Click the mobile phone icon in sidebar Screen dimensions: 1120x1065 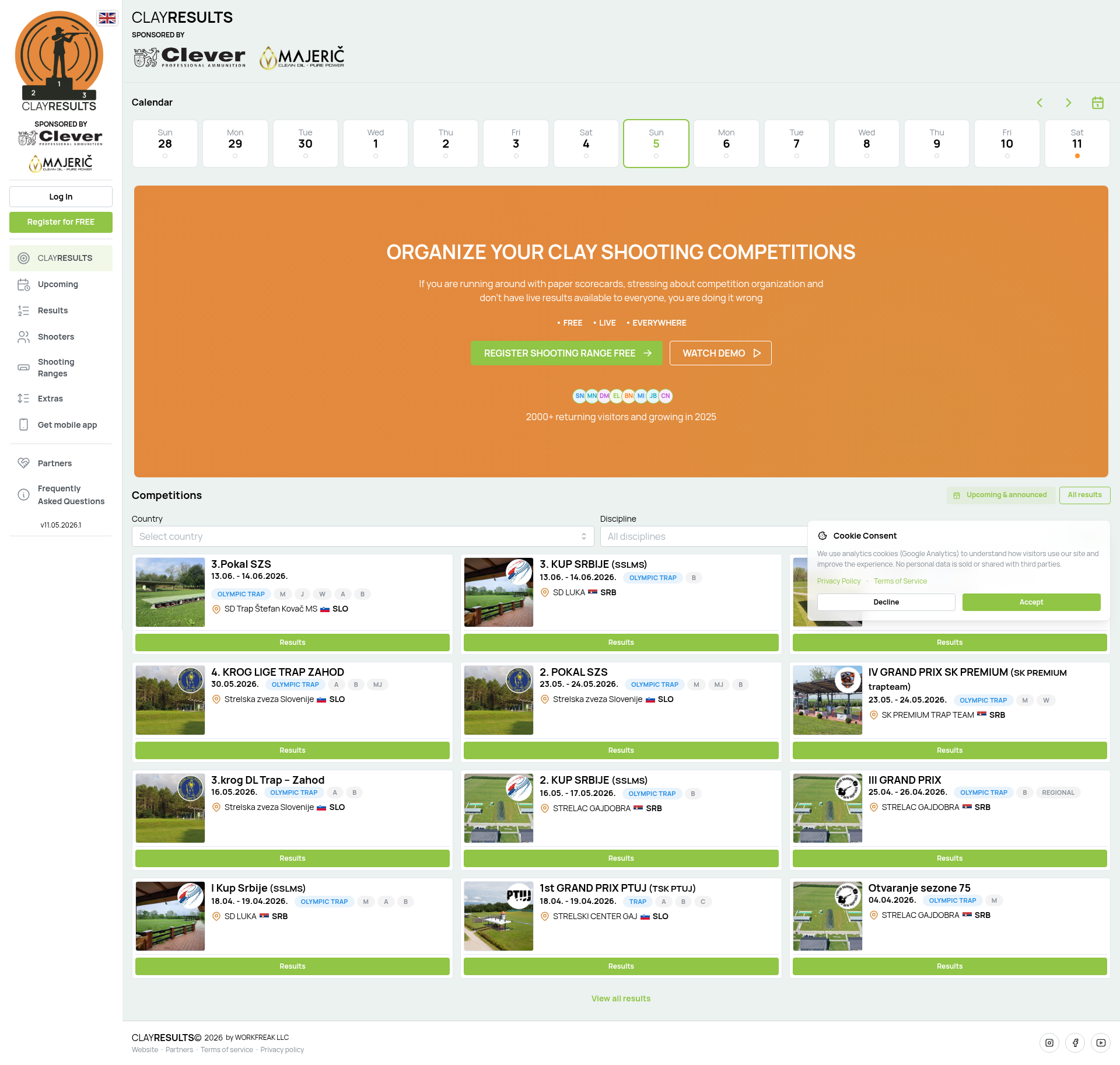(23, 425)
